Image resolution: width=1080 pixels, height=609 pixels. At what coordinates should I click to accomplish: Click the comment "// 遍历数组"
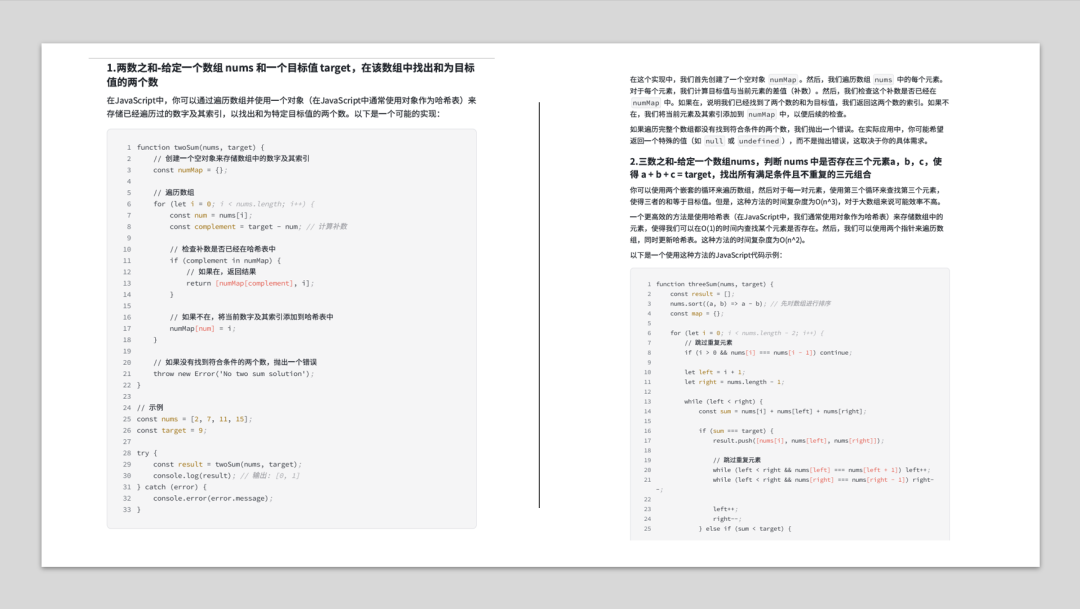pyautogui.click(x=174, y=193)
